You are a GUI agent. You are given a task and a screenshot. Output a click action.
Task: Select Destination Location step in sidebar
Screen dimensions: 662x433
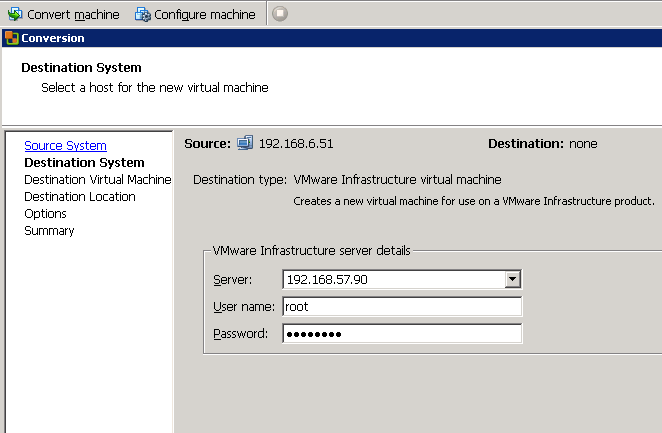pyautogui.click(x=80, y=197)
